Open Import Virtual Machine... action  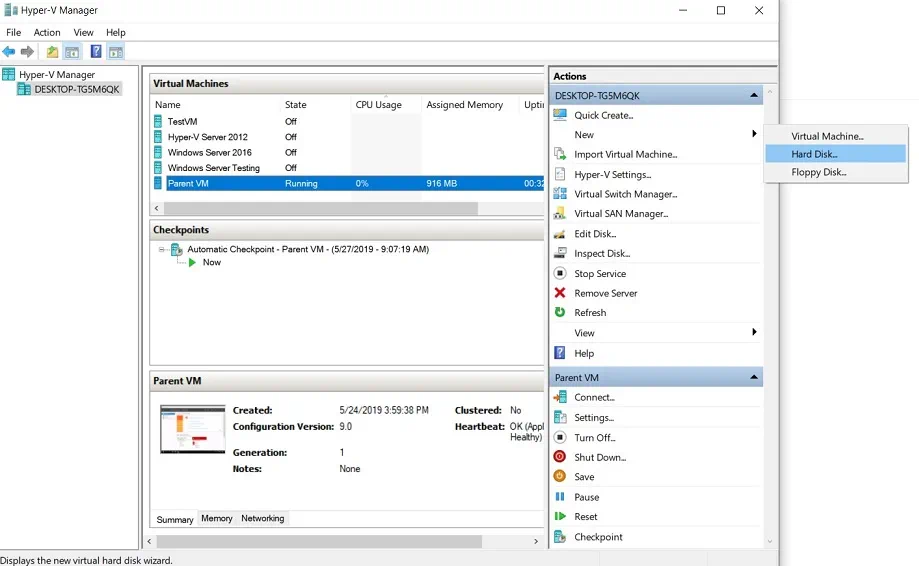[625, 155]
